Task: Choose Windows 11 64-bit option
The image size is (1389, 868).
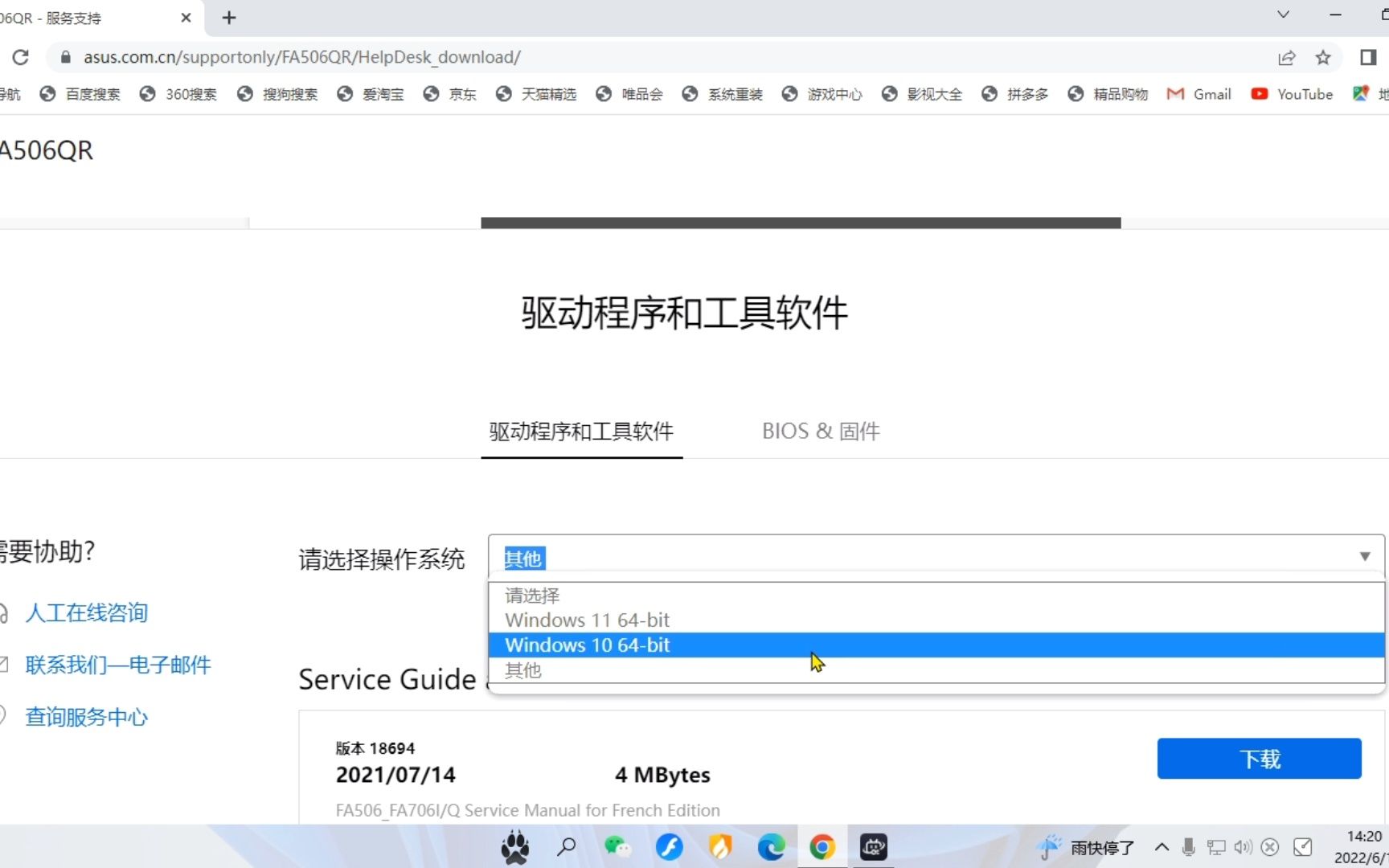Action: pyautogui.click(x=936, y=620)
